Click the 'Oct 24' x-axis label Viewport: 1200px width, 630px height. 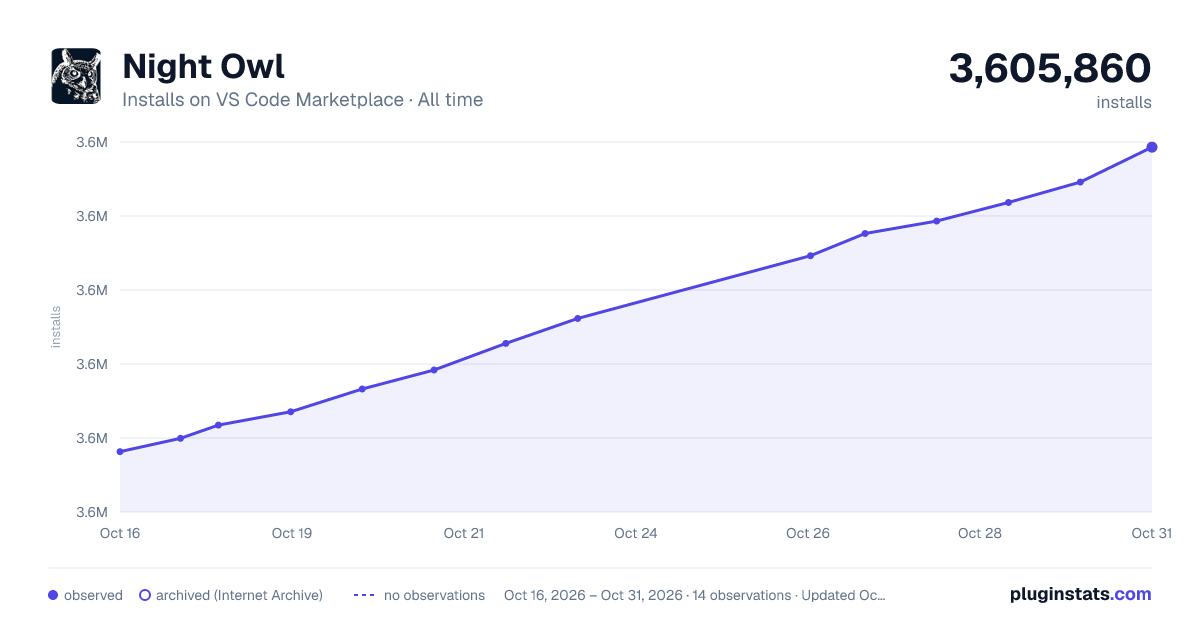tap(636, 533)
